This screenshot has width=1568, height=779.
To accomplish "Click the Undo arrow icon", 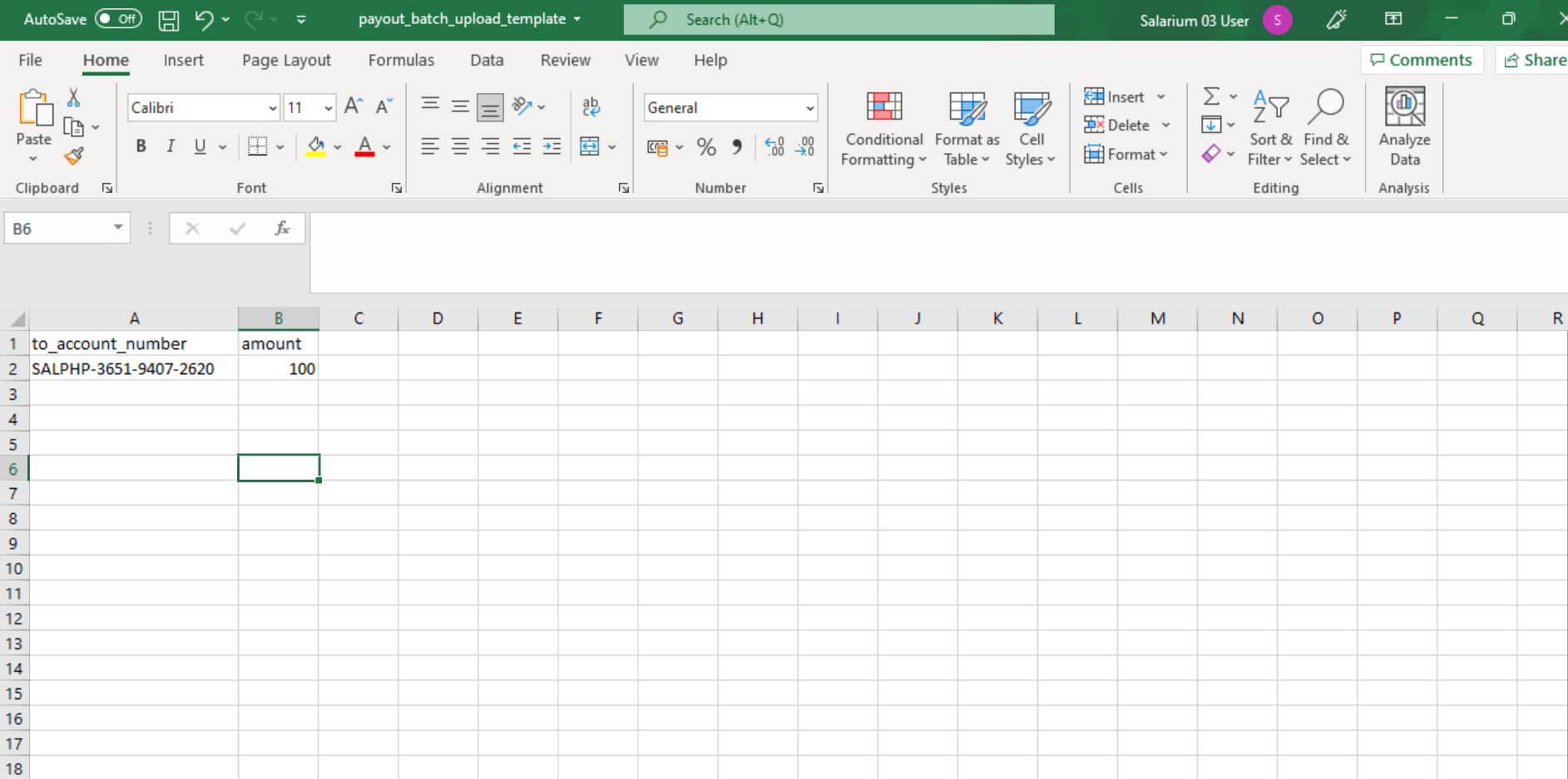I will [x=204, y=19].
